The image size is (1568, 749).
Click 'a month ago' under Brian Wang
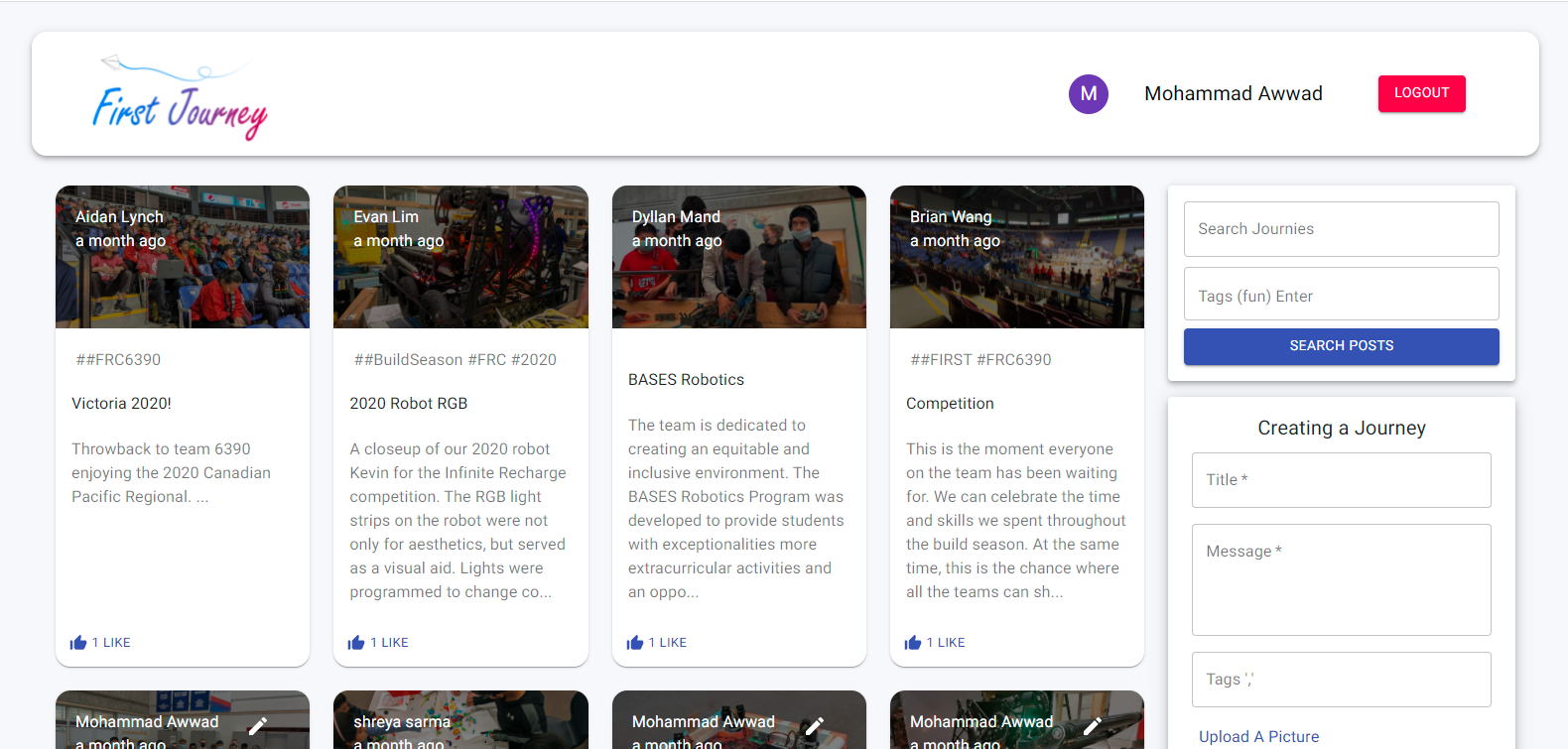[955, 241]
